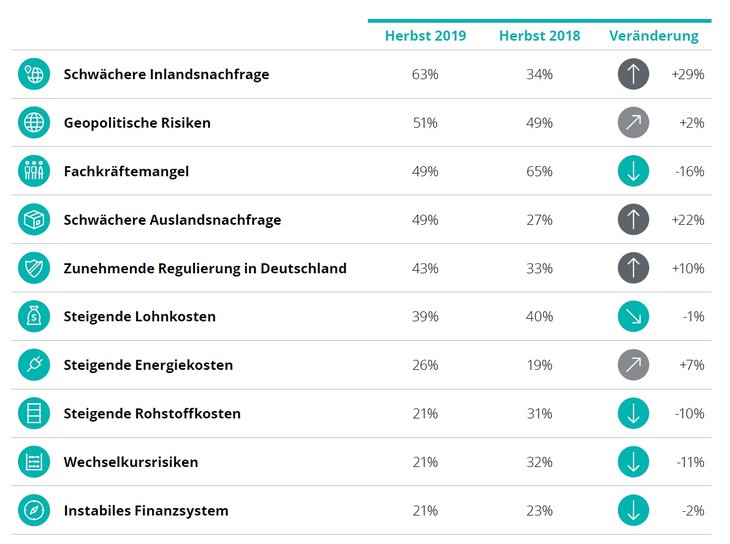Image resolution: width=730 pixels, height=544 pixels.
Task: Click the up arrow for Schwächere Inlandsnachfrage
Action: tap(633, 74)
